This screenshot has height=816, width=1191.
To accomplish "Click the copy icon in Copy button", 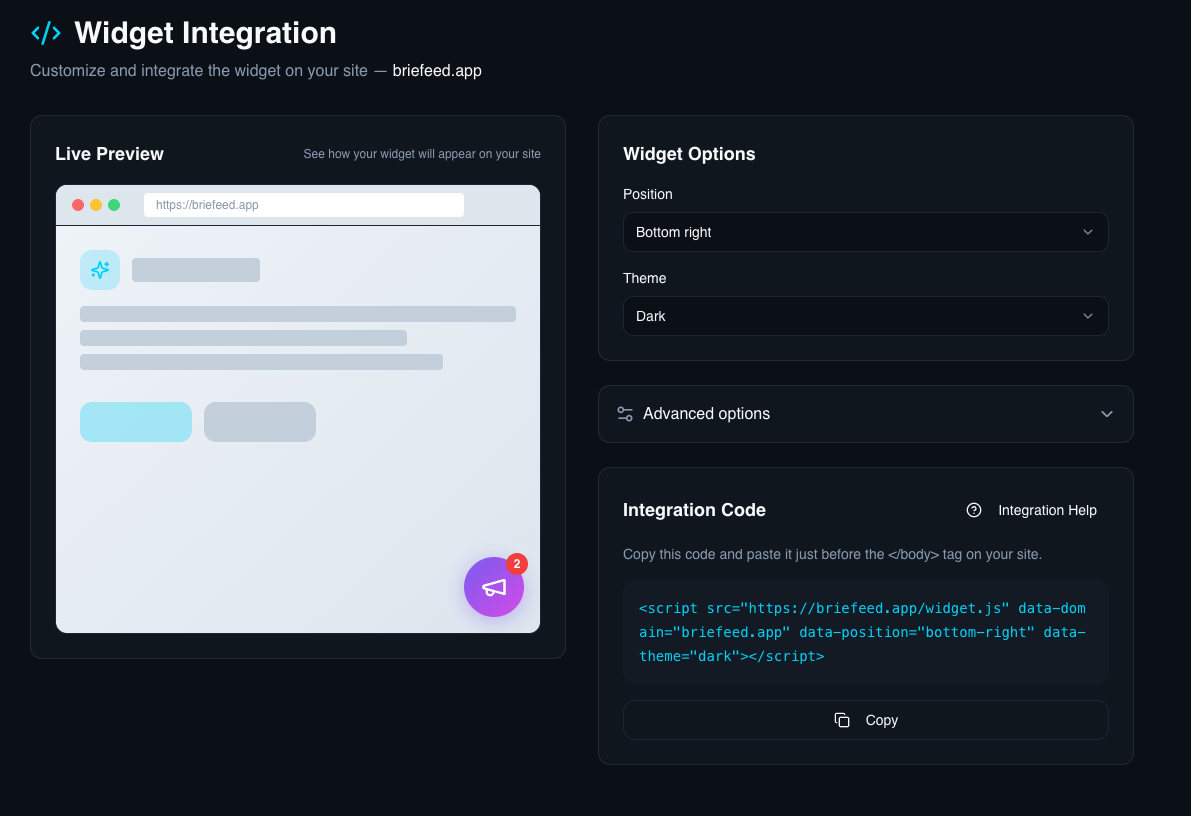I will (x=842, y=720).
